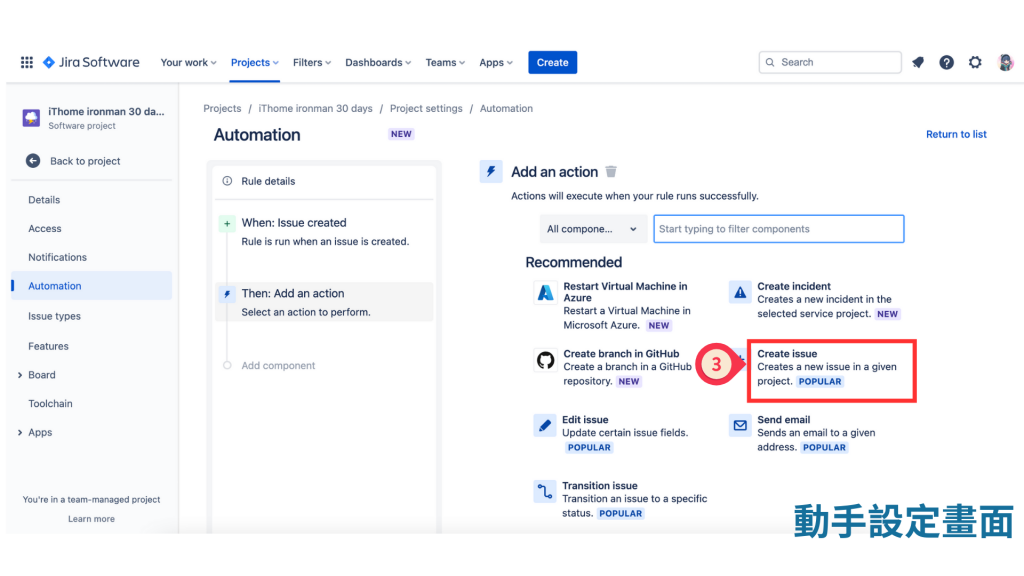Open the settings gear icon

tap(975, 62)
